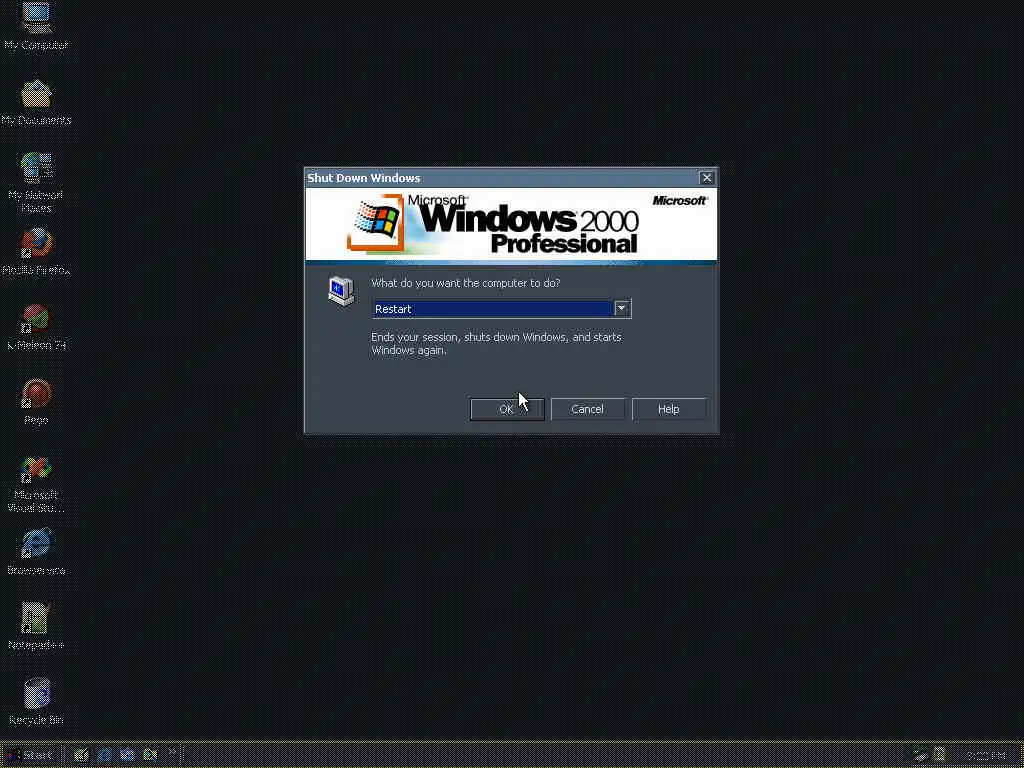This screenshot has width=1024, height=768.
Task: Select the Internet Explorer style desktop shortcut
Action: coord(36,552)
